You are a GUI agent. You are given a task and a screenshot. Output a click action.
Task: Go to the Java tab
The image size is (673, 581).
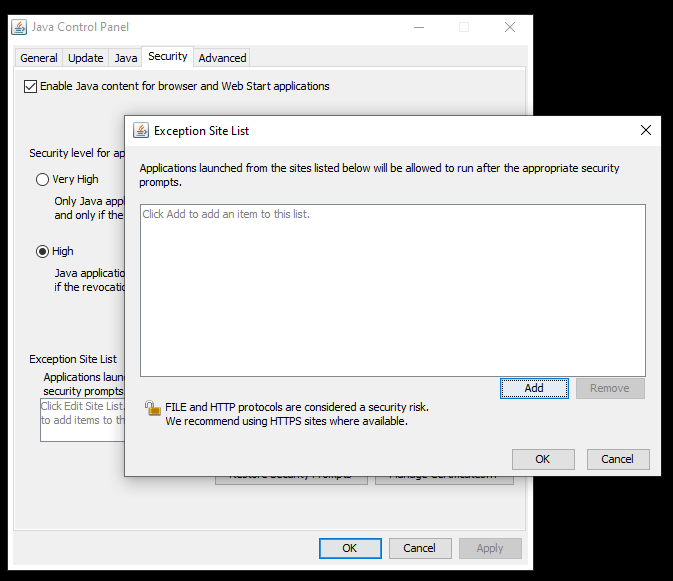click(125, 58)
